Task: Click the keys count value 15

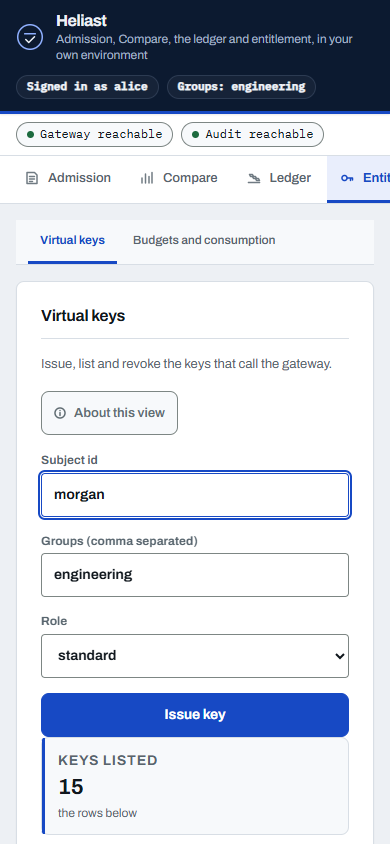Action: point(70,787)
